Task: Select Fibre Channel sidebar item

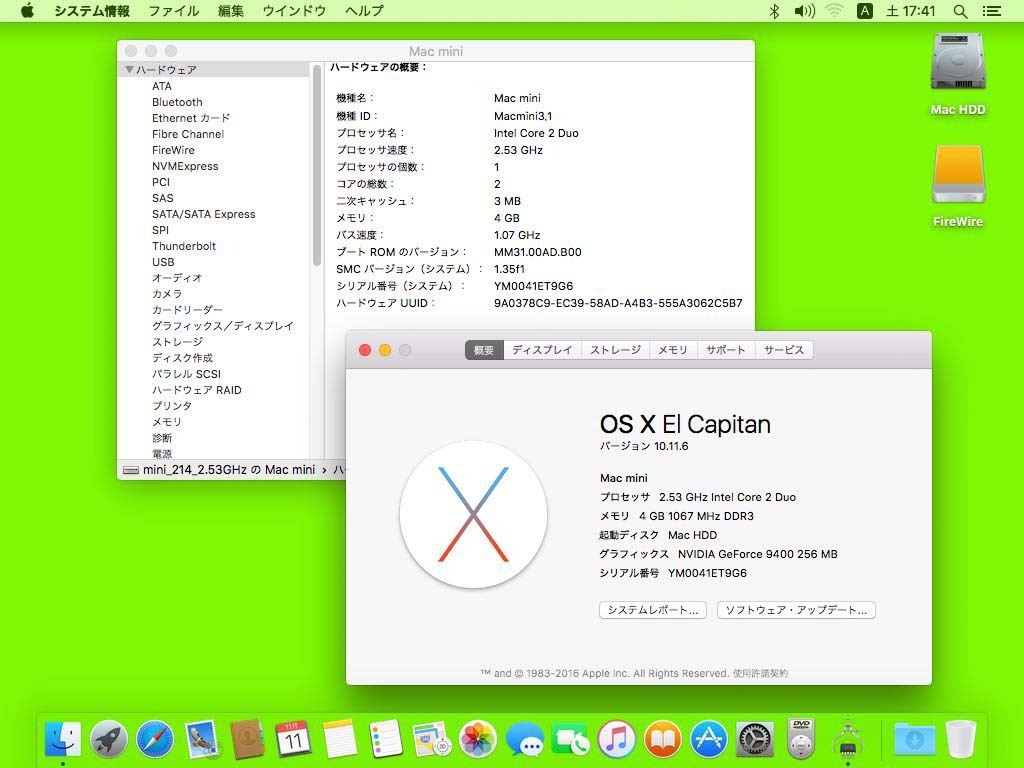Action: pyautogui.click(x=188, y=134)
